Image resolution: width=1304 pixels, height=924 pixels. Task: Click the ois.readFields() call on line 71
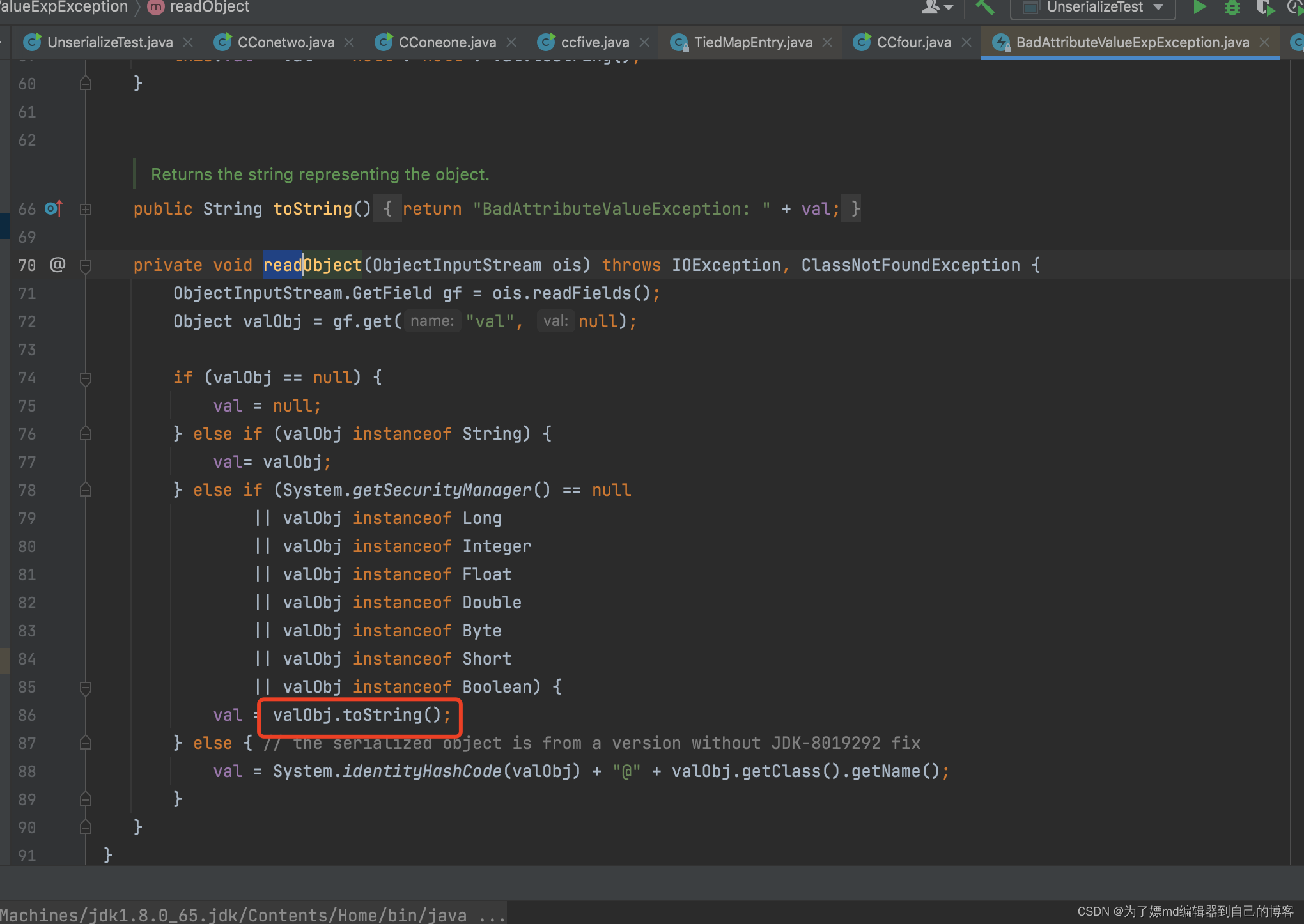(x=571, y=293)
